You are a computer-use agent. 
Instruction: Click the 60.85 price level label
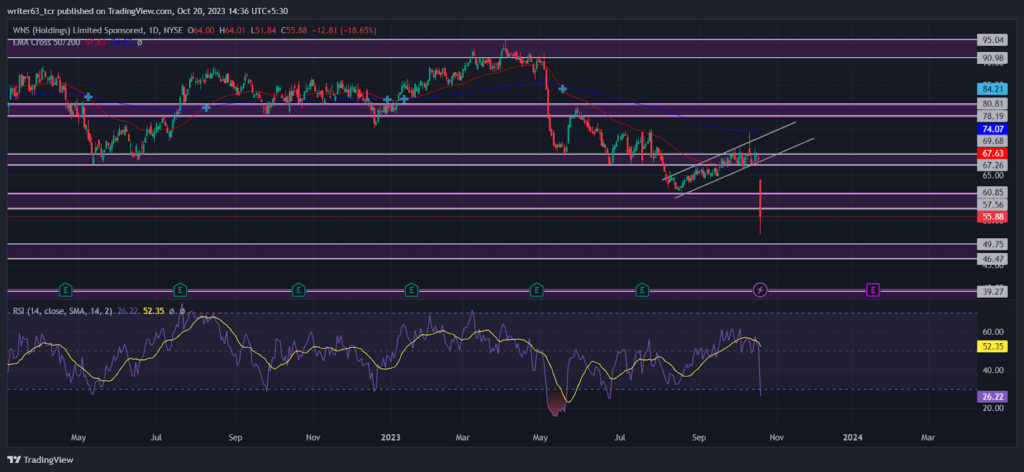[x=991, y=193]
